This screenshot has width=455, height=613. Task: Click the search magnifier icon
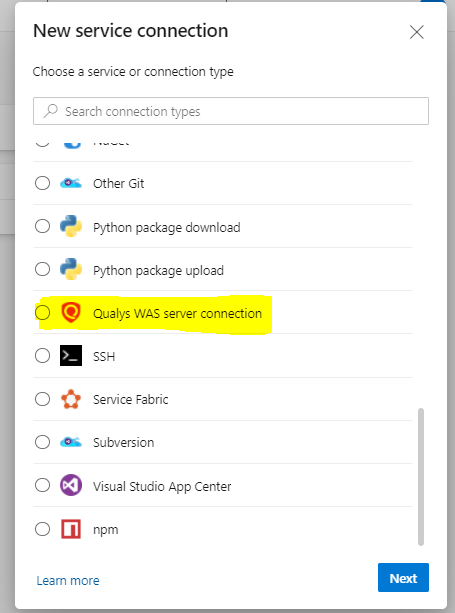(x=50, y=111)
